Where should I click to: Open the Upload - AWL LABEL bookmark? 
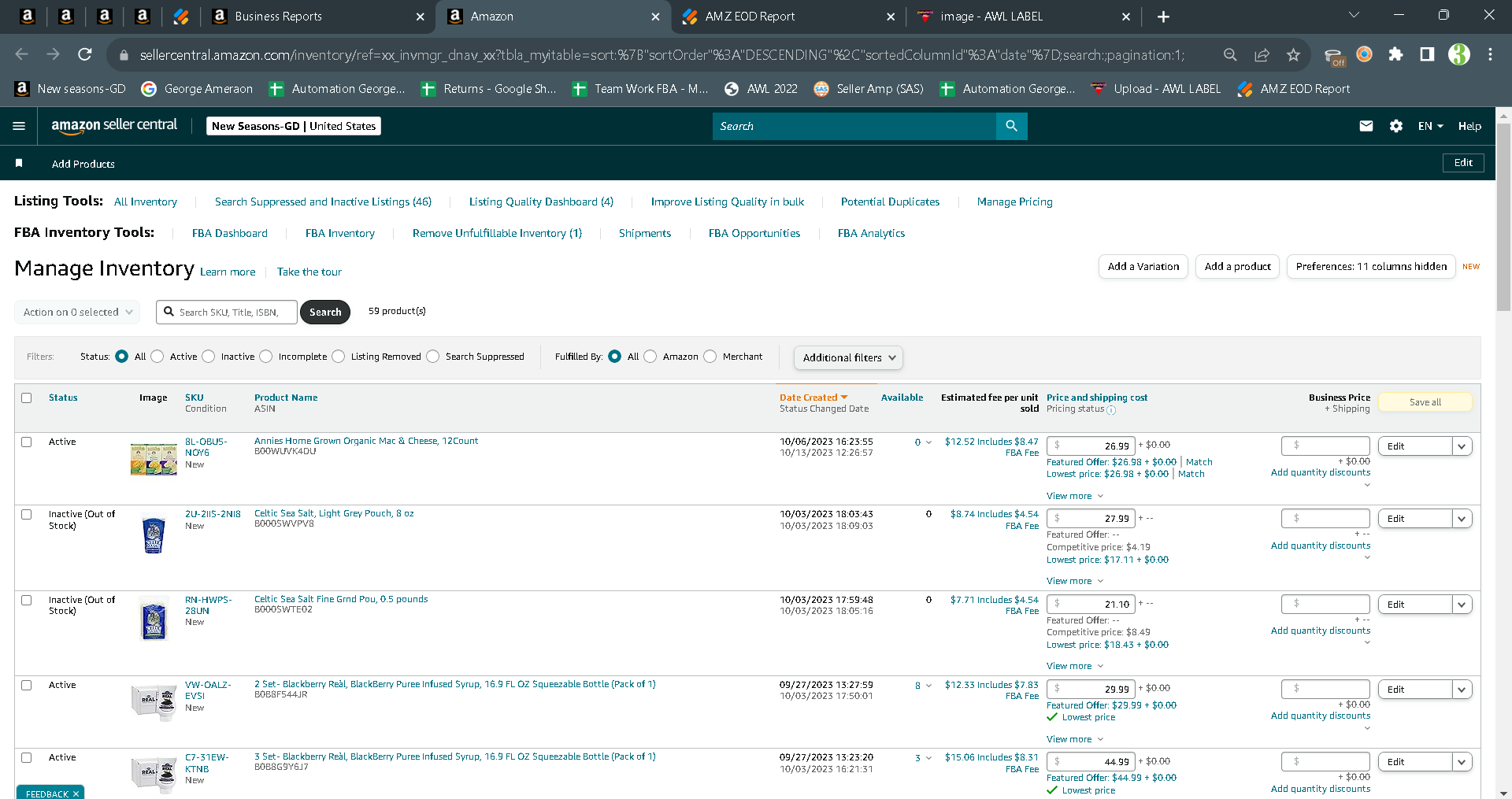pyautogui.click(x=1155, y=89)
